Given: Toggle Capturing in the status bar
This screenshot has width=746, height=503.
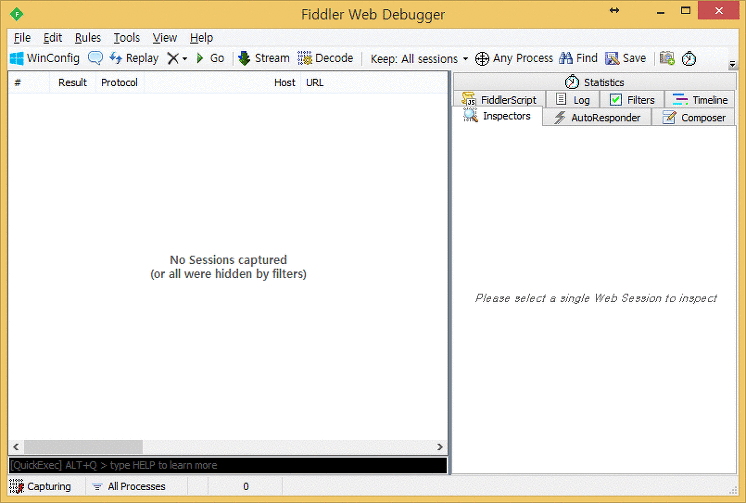Looking at the screenshot, I should tap(40, 486).
